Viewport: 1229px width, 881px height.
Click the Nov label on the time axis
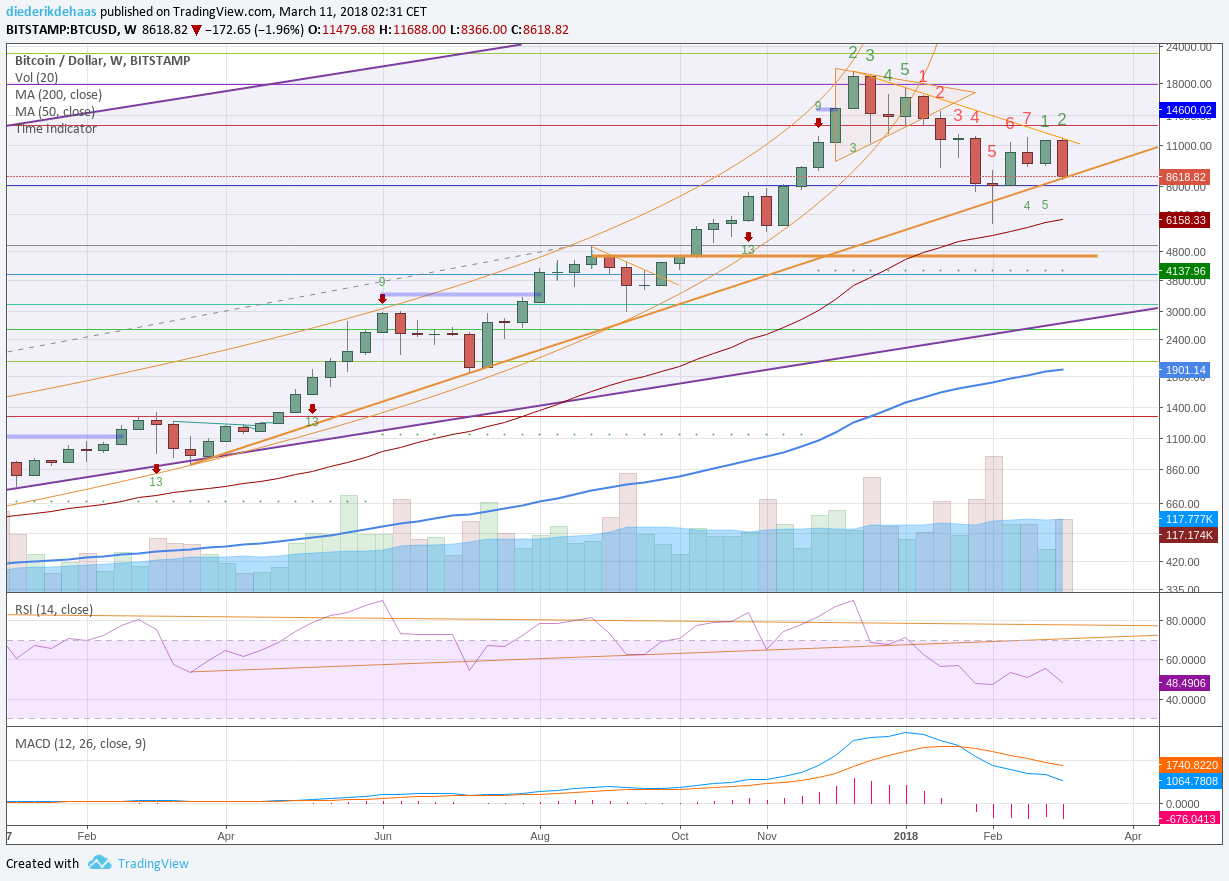pyautogui.click(x=767, y=836)
